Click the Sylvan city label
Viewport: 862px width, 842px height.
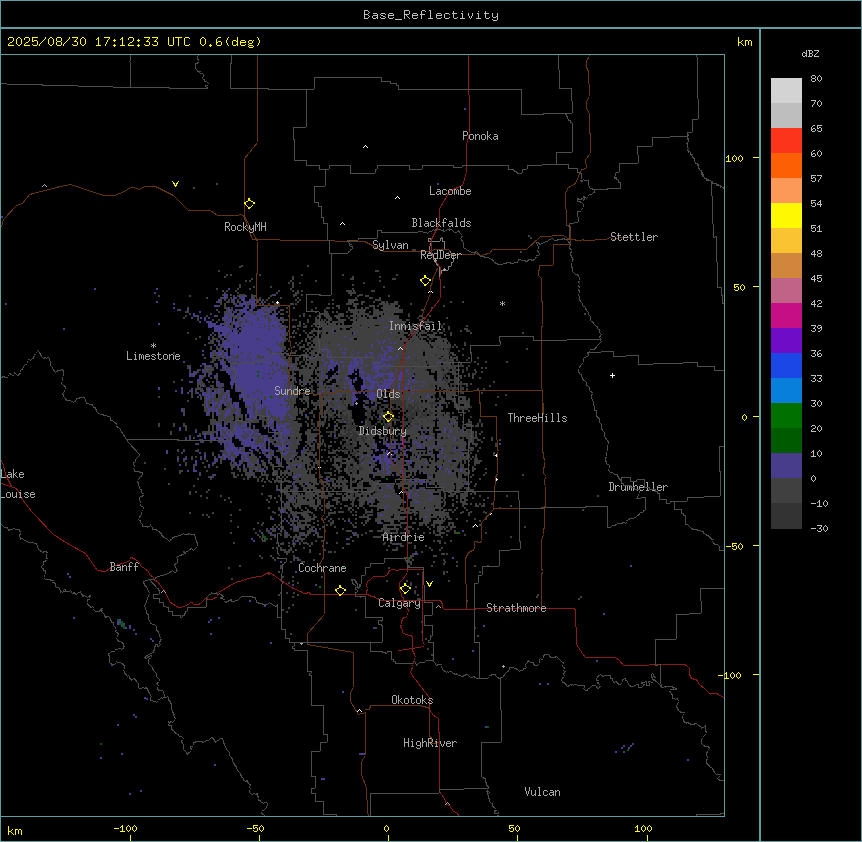390,245
